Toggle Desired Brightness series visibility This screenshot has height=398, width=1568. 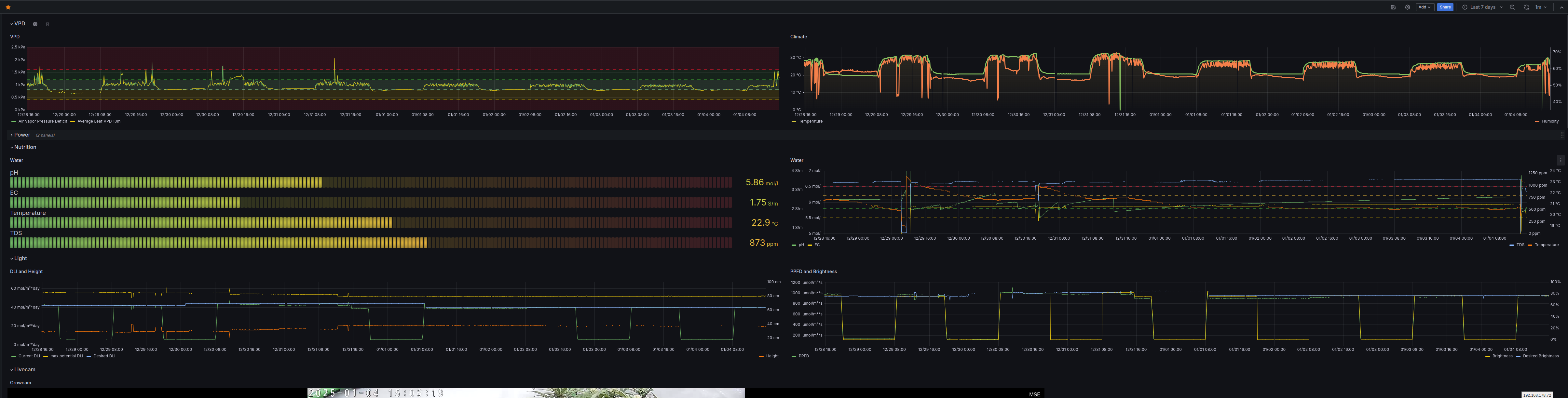1541,356
